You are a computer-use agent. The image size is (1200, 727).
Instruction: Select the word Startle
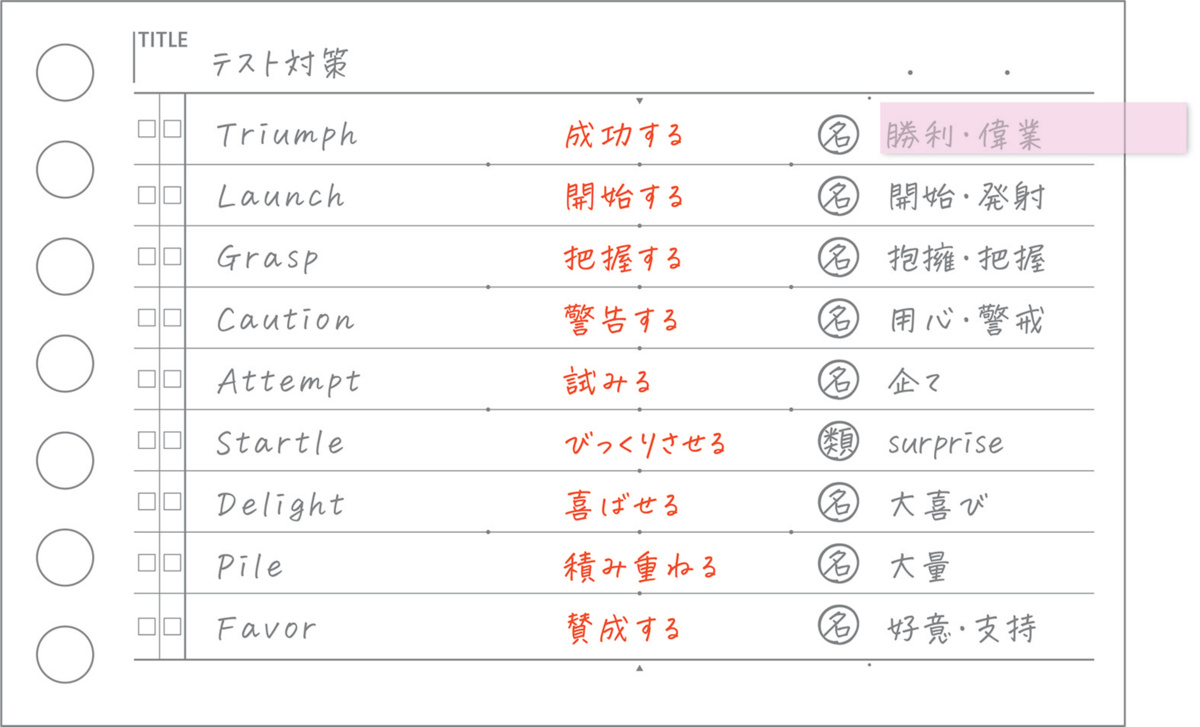280,443
